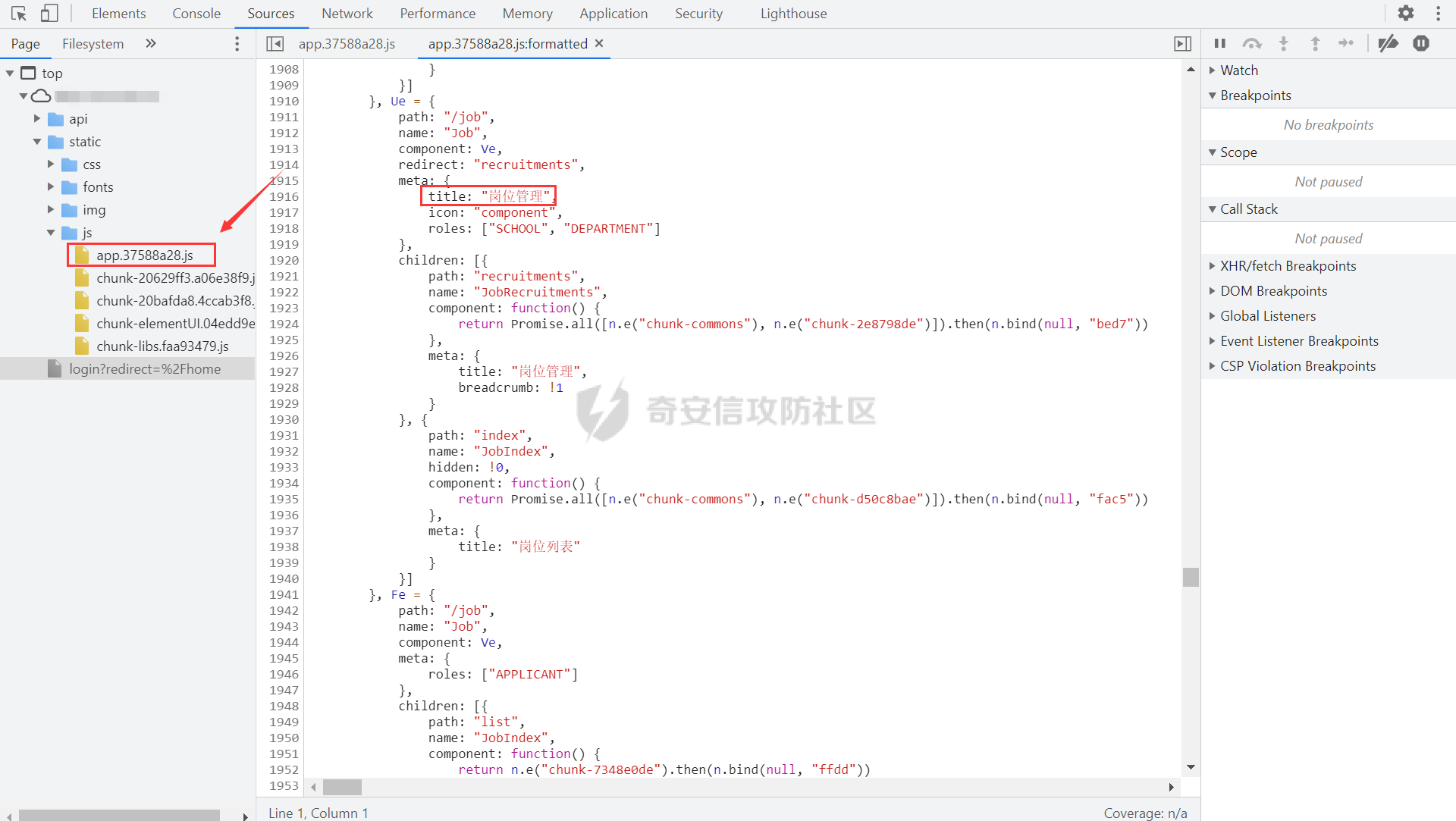Open the Sources navigator three-dot menu
Screen dimensions: 1456x821
pos(237,44)
